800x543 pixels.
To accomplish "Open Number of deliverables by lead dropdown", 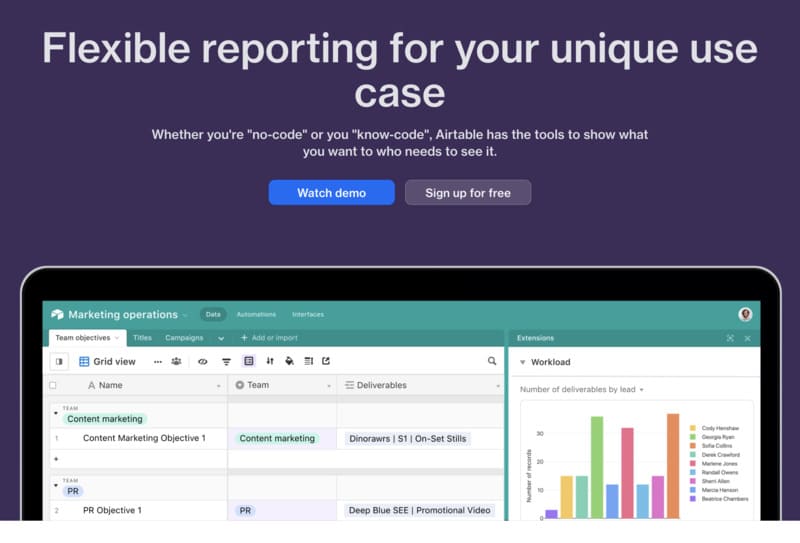I will coord(641,390).
